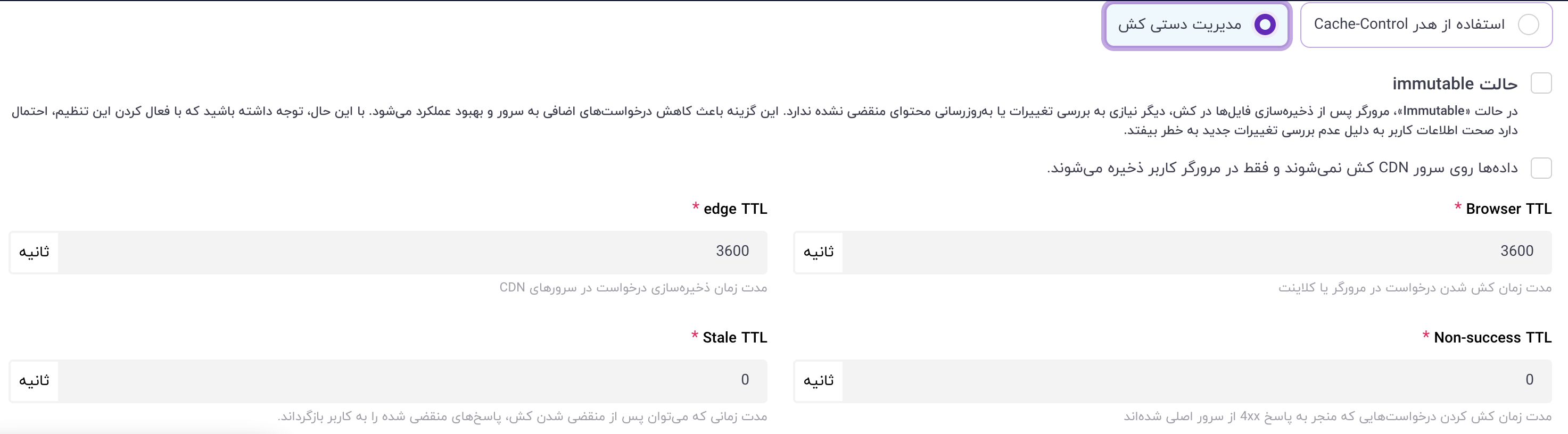Click the seconds unit beside Browser TTL

tap(819, 252)
